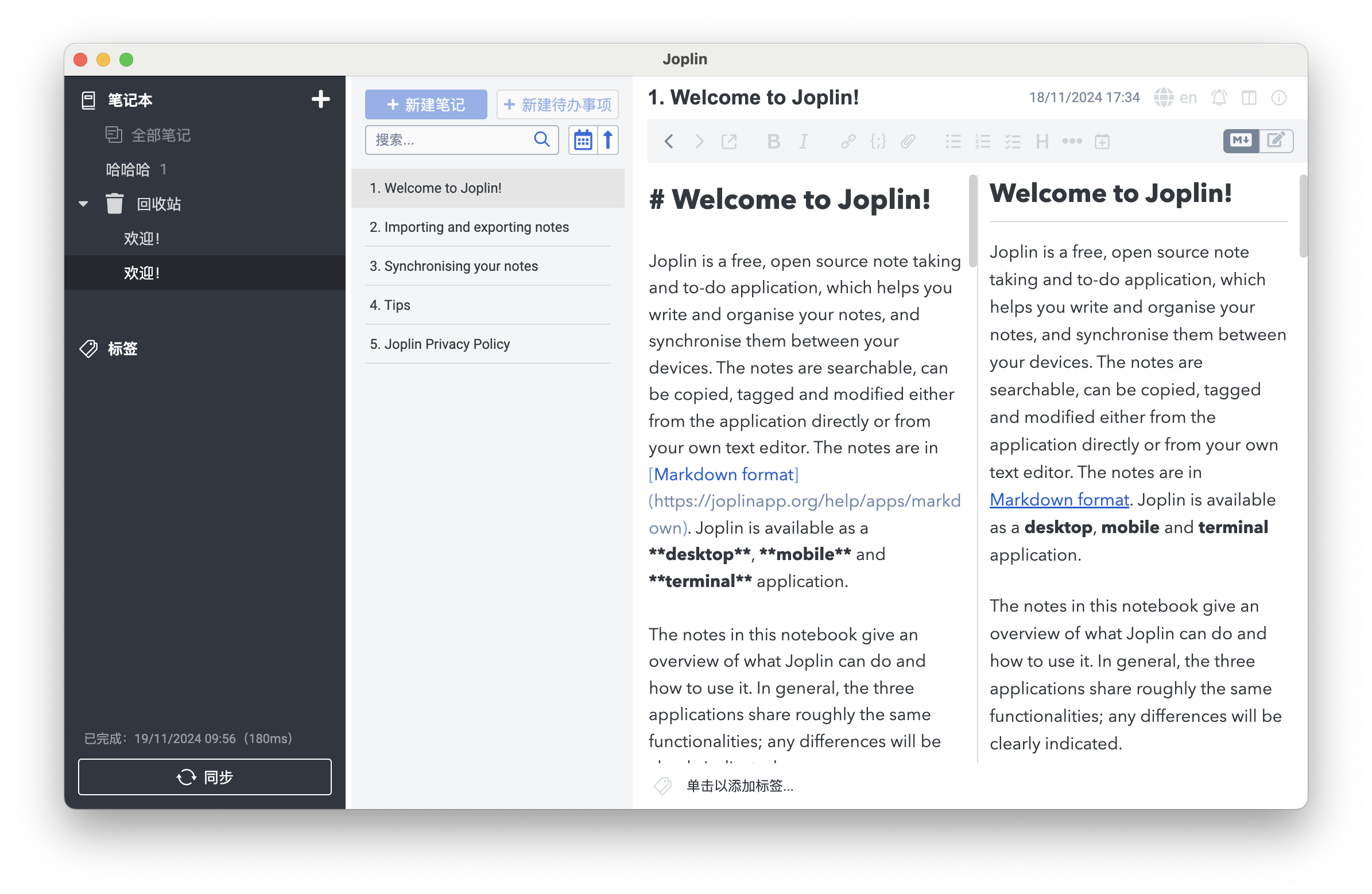Switch to Markdown editor M↓ toggle
The height and width of the screenshot is (894, 1372).
(x=1241, y=141)
